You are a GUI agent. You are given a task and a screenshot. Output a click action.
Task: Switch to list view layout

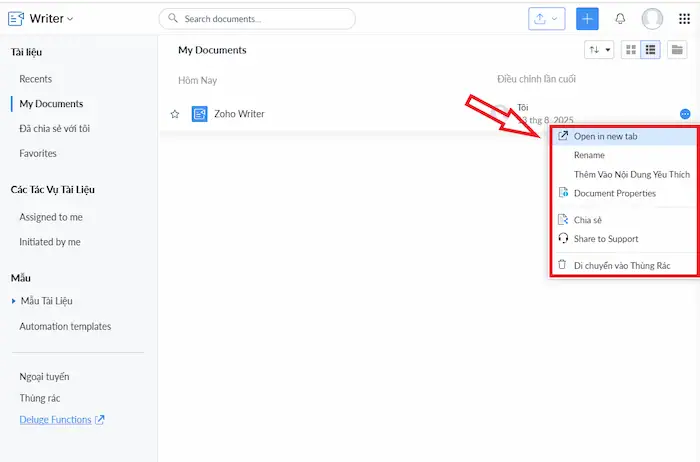click(x=650, y=50)
